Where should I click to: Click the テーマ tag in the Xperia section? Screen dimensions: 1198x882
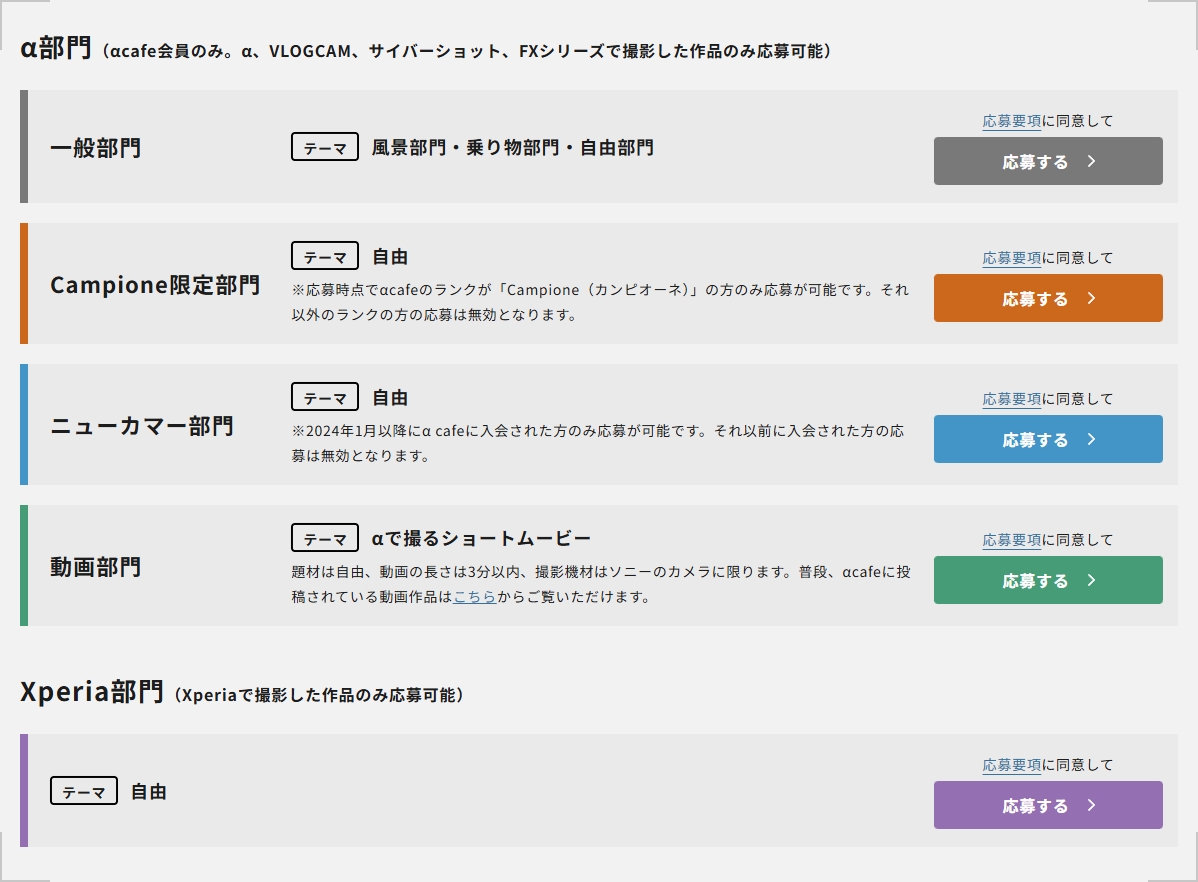(84, 792)
